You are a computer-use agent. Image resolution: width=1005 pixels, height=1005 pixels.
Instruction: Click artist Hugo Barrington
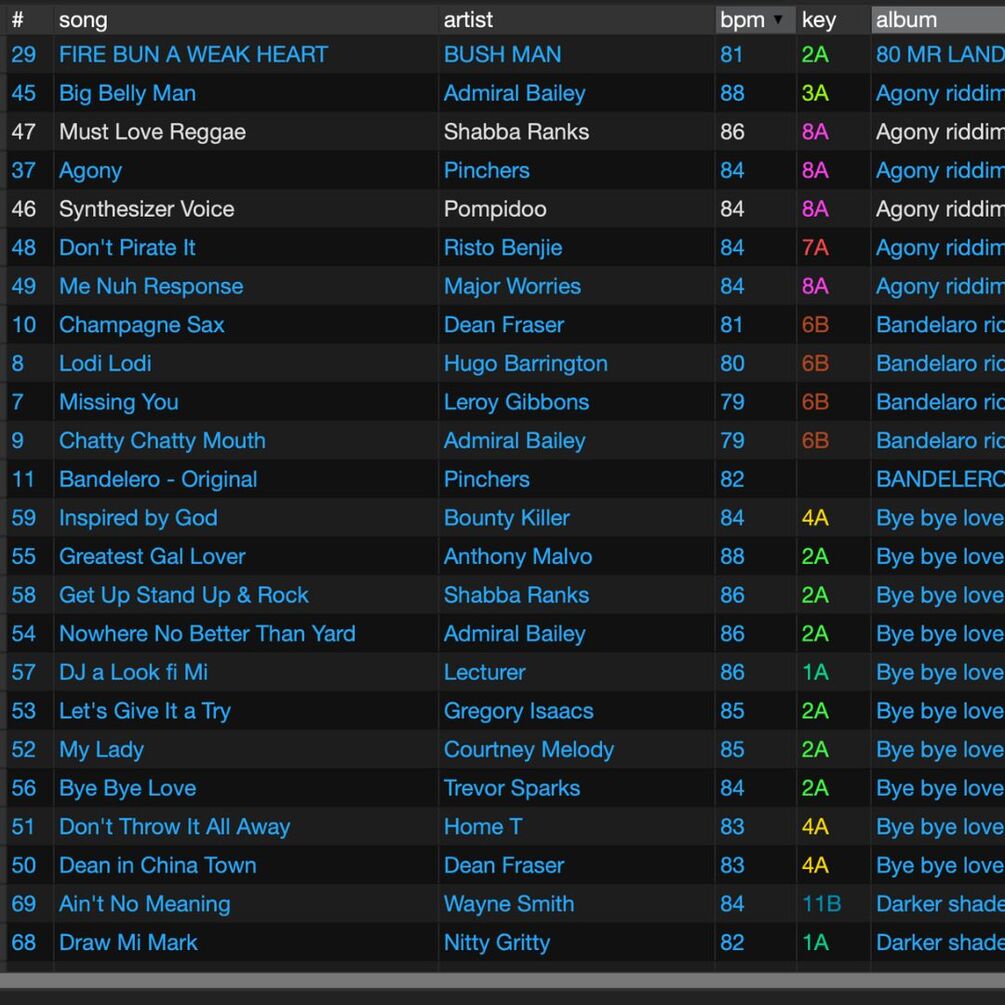point(526,363)
